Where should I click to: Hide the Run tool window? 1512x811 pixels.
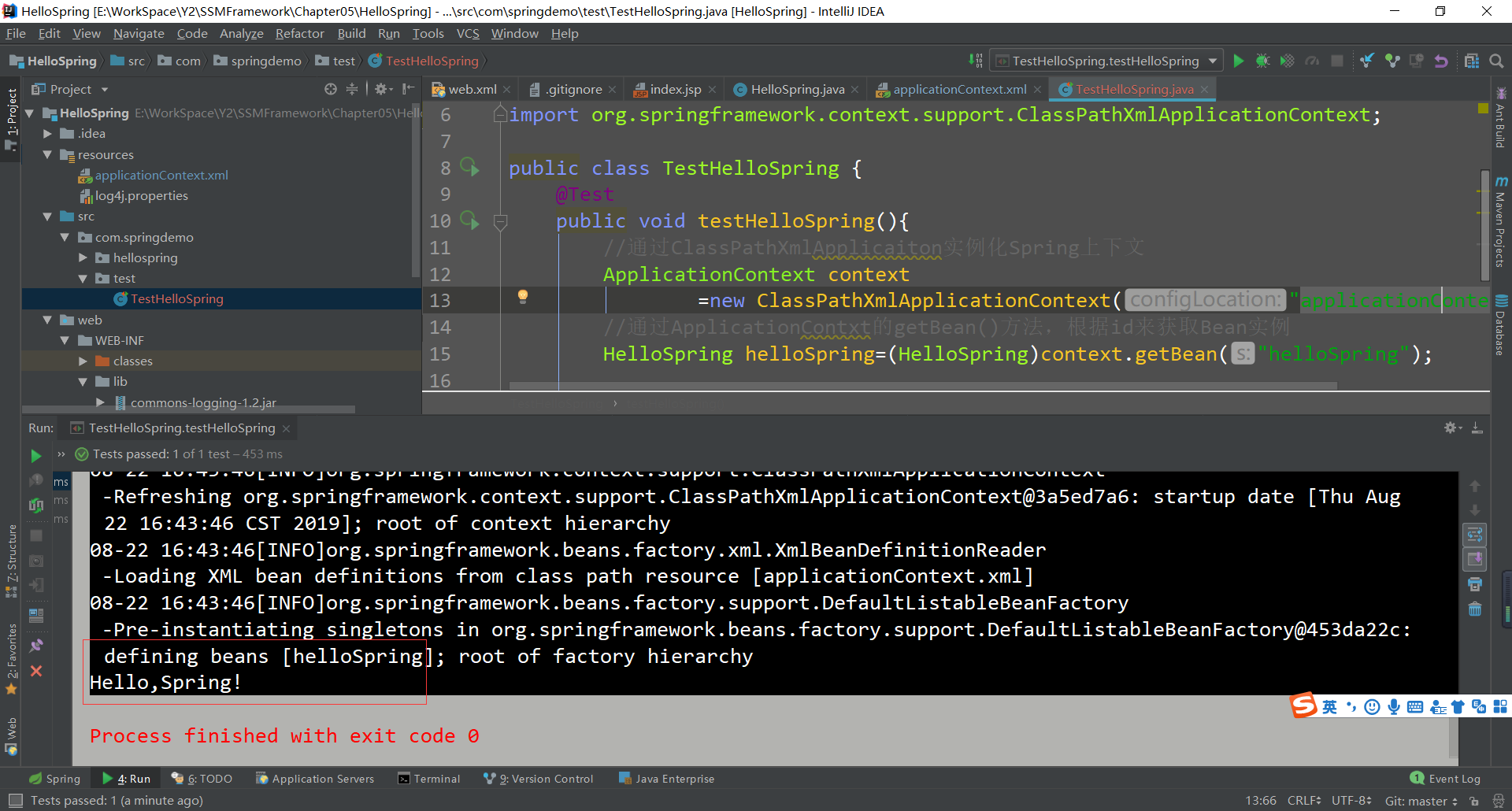pos(1477,428)
